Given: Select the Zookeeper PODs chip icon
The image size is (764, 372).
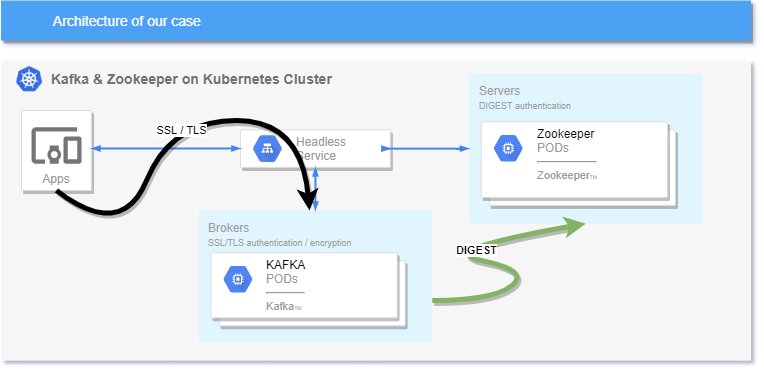Looking at the screenshot, I should pyautogui.click(x=508, y=148).
